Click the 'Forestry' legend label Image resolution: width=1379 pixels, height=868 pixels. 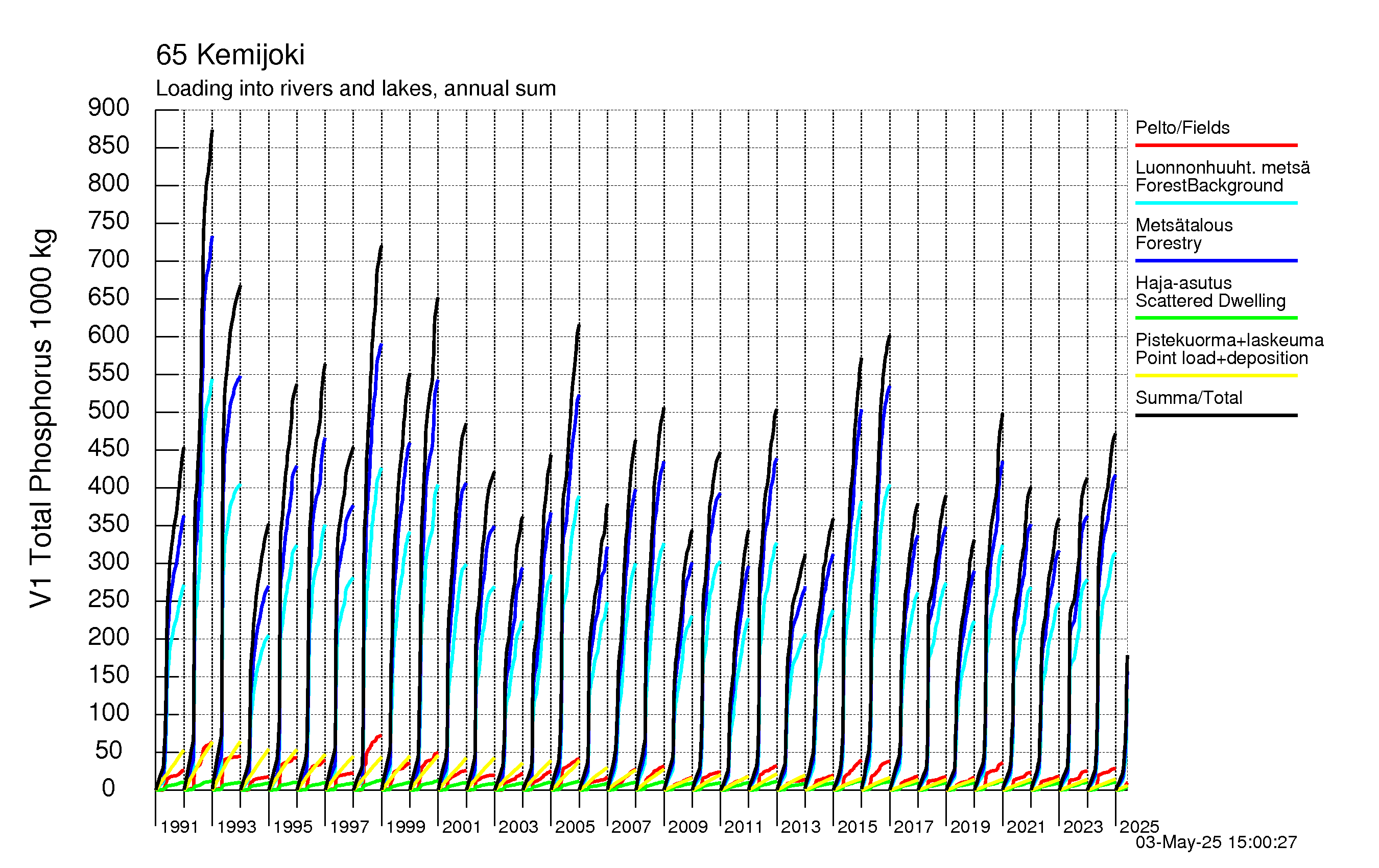[1168, 244]
